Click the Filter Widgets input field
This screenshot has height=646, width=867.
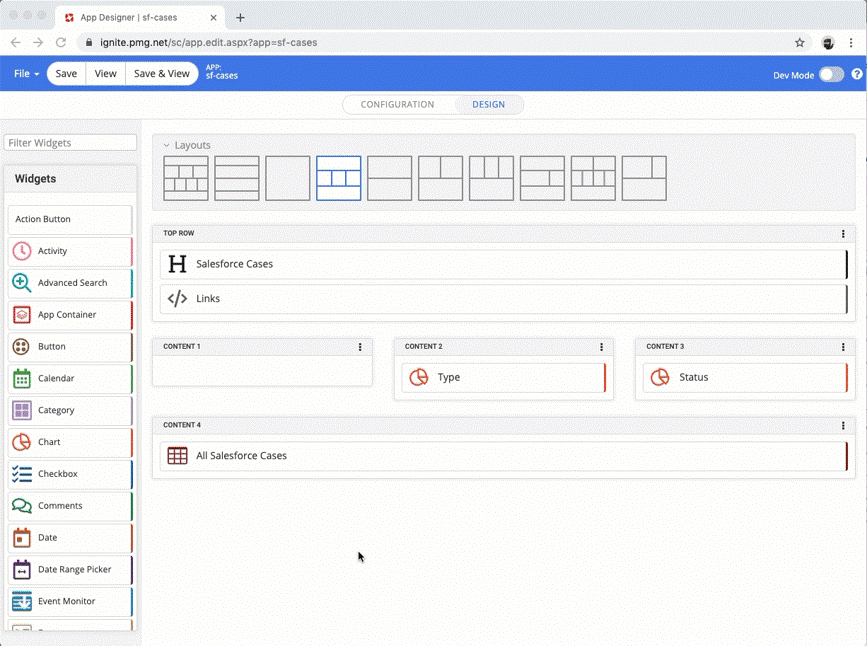[70, 143]
